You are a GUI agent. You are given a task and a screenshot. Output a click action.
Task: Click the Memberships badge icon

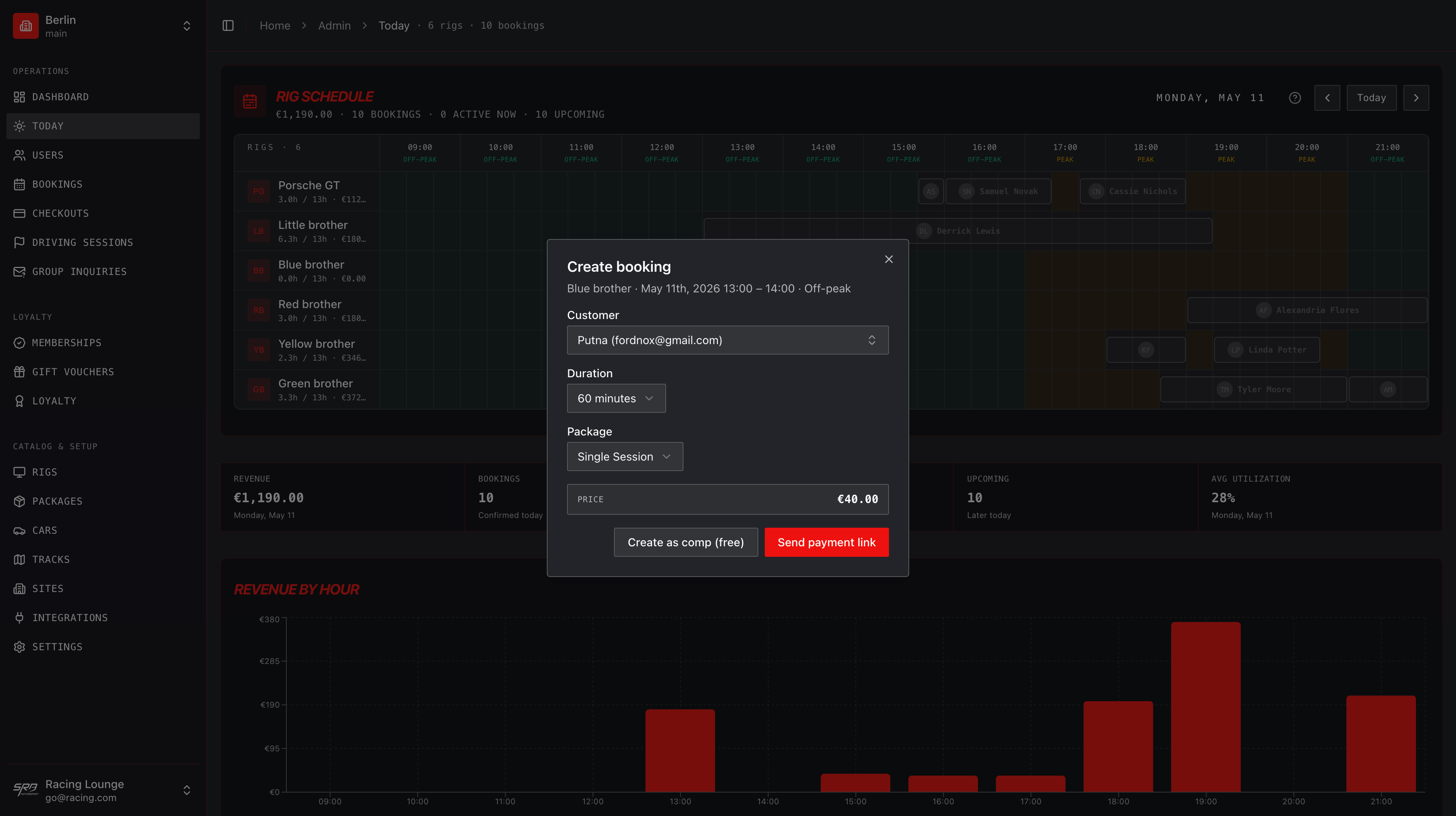19,343
